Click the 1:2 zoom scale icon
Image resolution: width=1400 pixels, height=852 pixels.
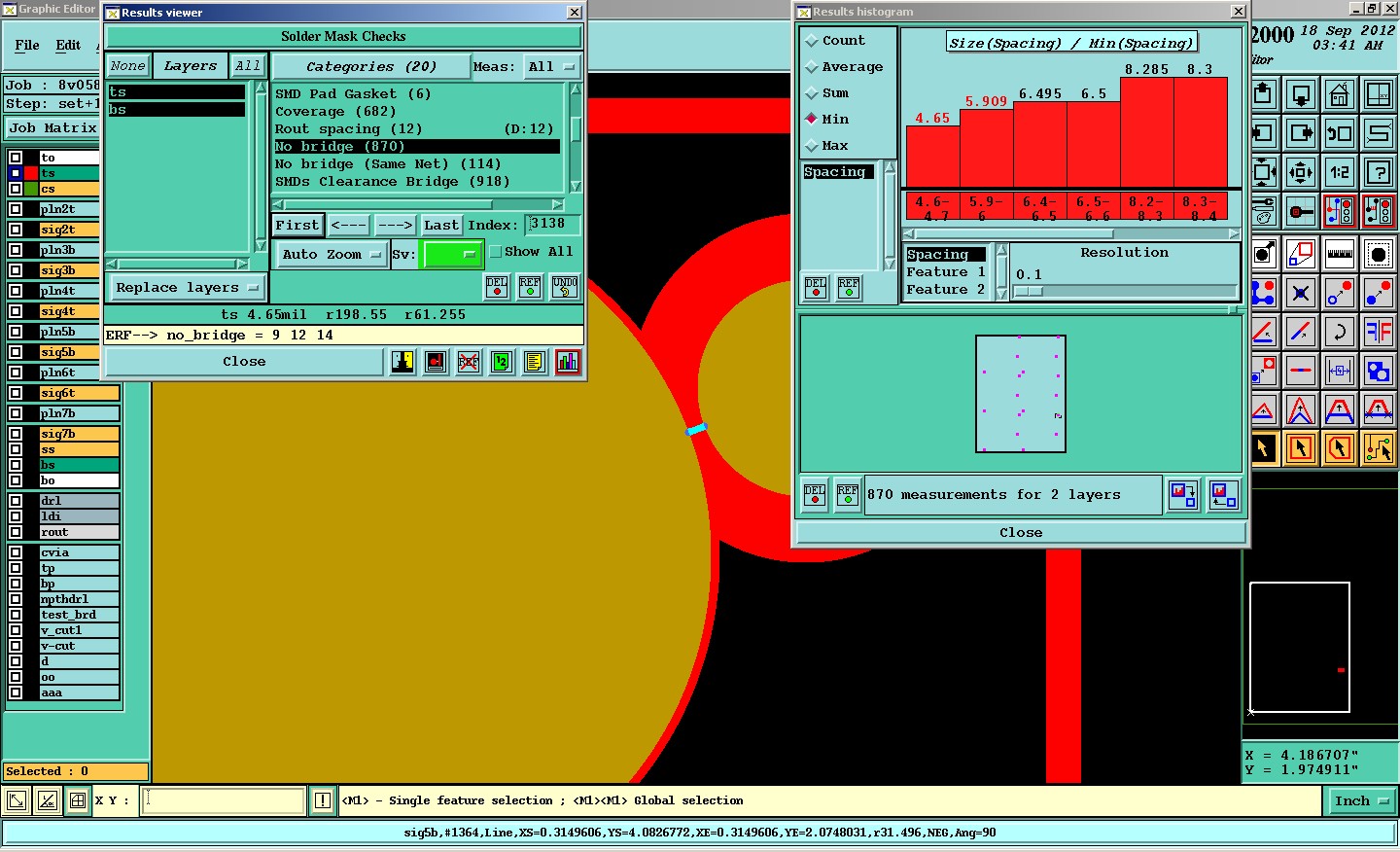coord(1339,172)
